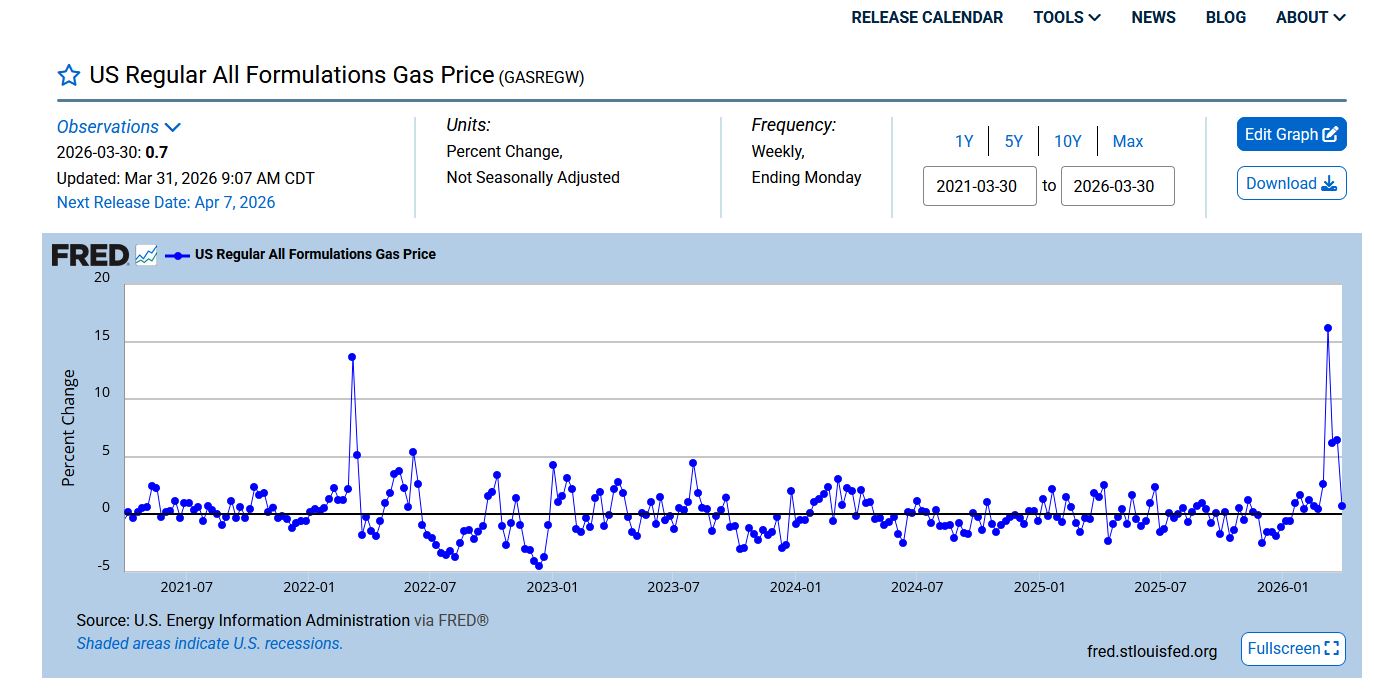
Task: Select the 5Y date range
Action: point(1013,142)
